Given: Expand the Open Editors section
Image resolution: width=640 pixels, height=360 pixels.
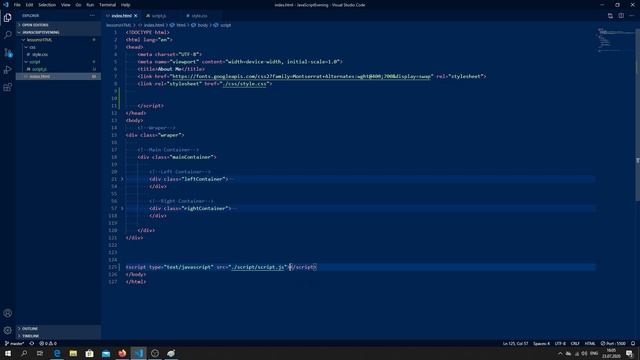Looking at the screenshot, I should [58, 25].
